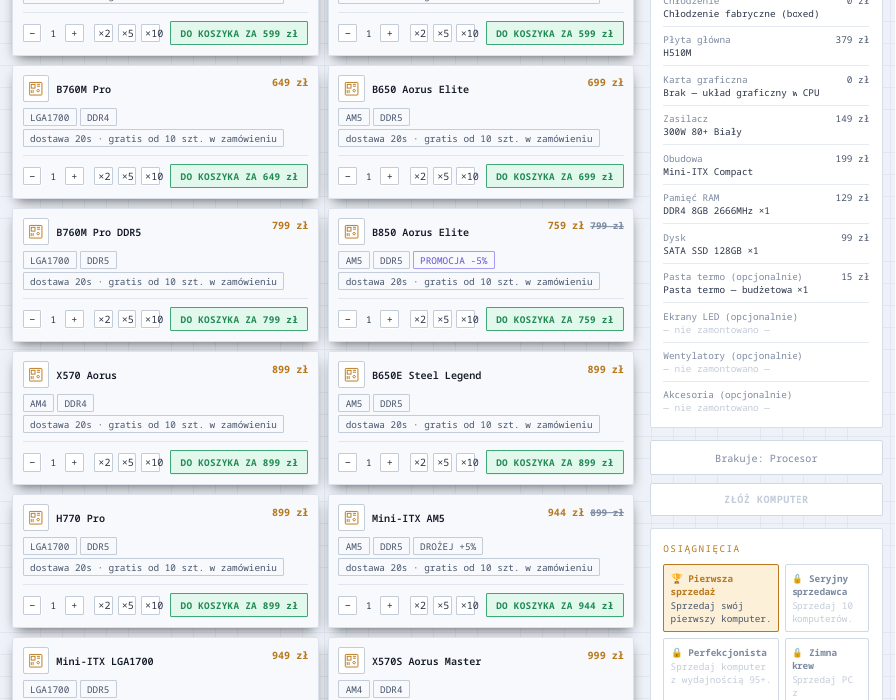Click the B850 Aorus Elite product title
Image resolution: width=896 pixels, height=700 pixels.
pyautogui.click(x=420, y=232)
